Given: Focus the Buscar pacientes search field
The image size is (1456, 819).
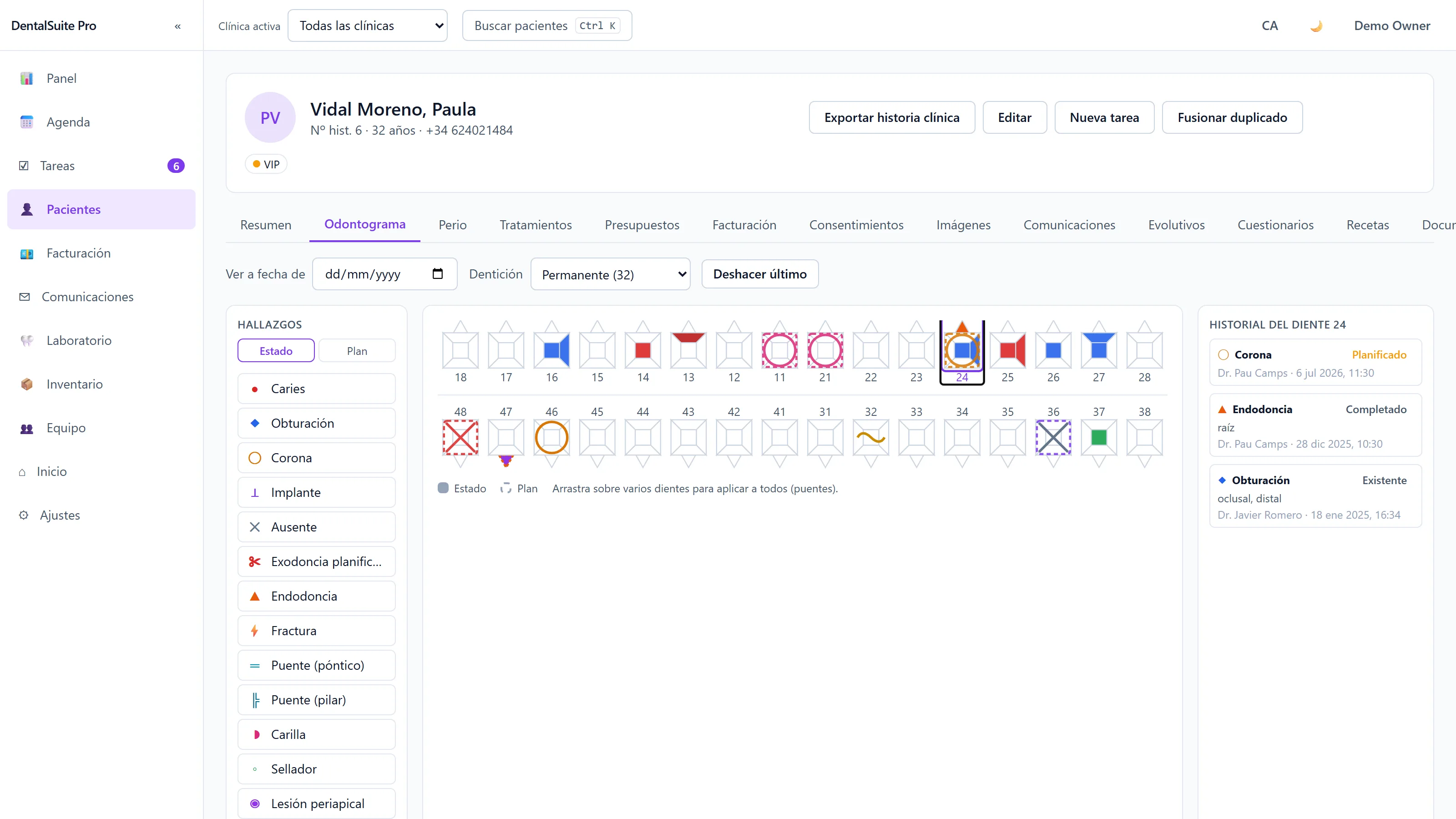Looking at the screenshot, I should click(547, 26).
